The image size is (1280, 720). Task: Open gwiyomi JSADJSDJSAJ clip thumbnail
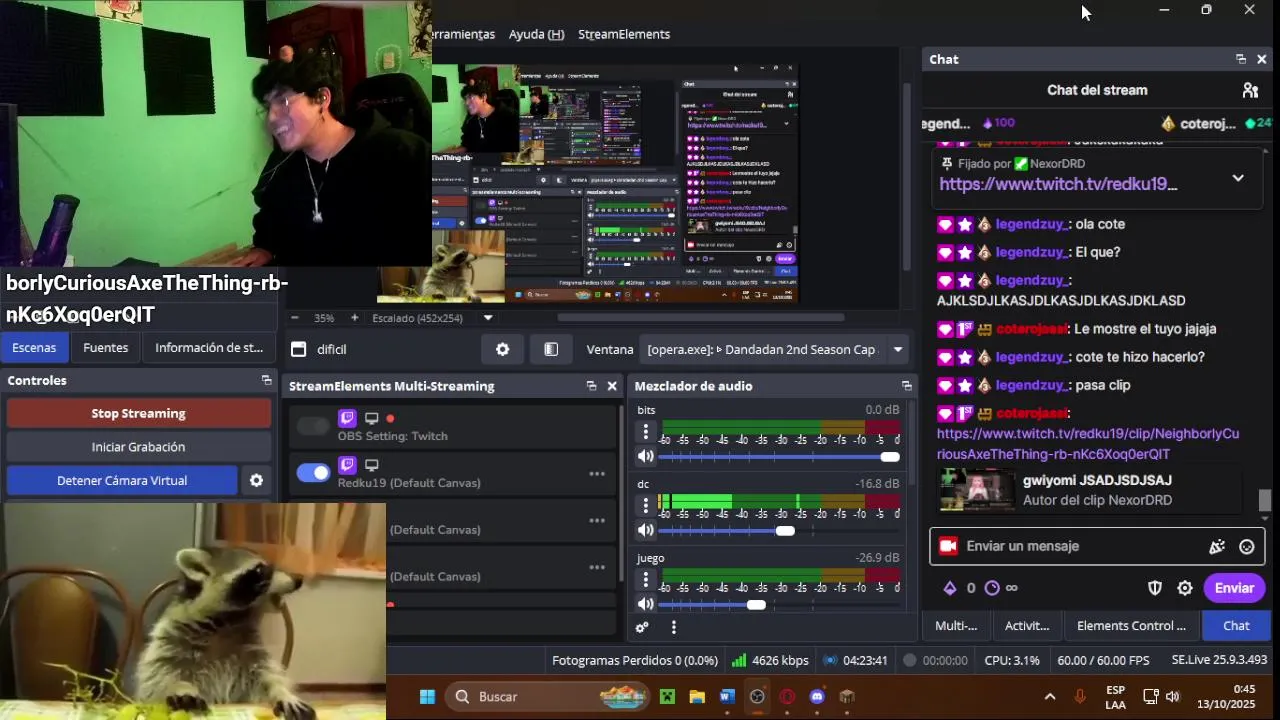[x=977, y=490]
